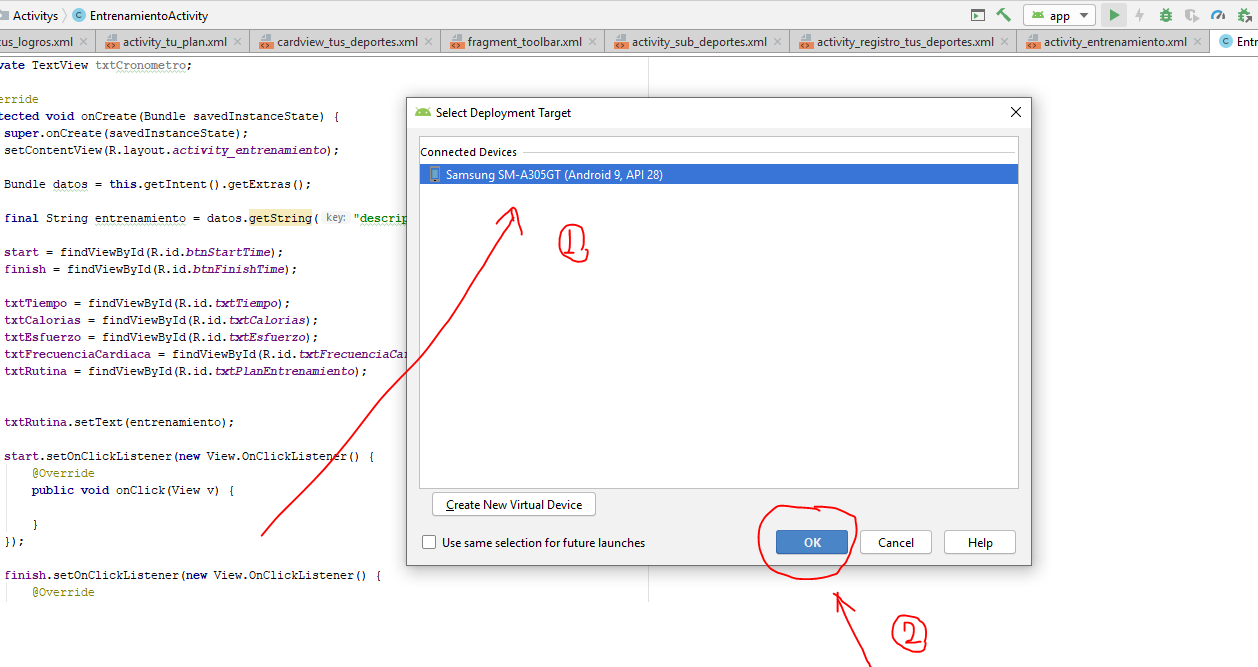
Task: Open the fragment_toolbar.xml tab
Action: click(524, 42)
